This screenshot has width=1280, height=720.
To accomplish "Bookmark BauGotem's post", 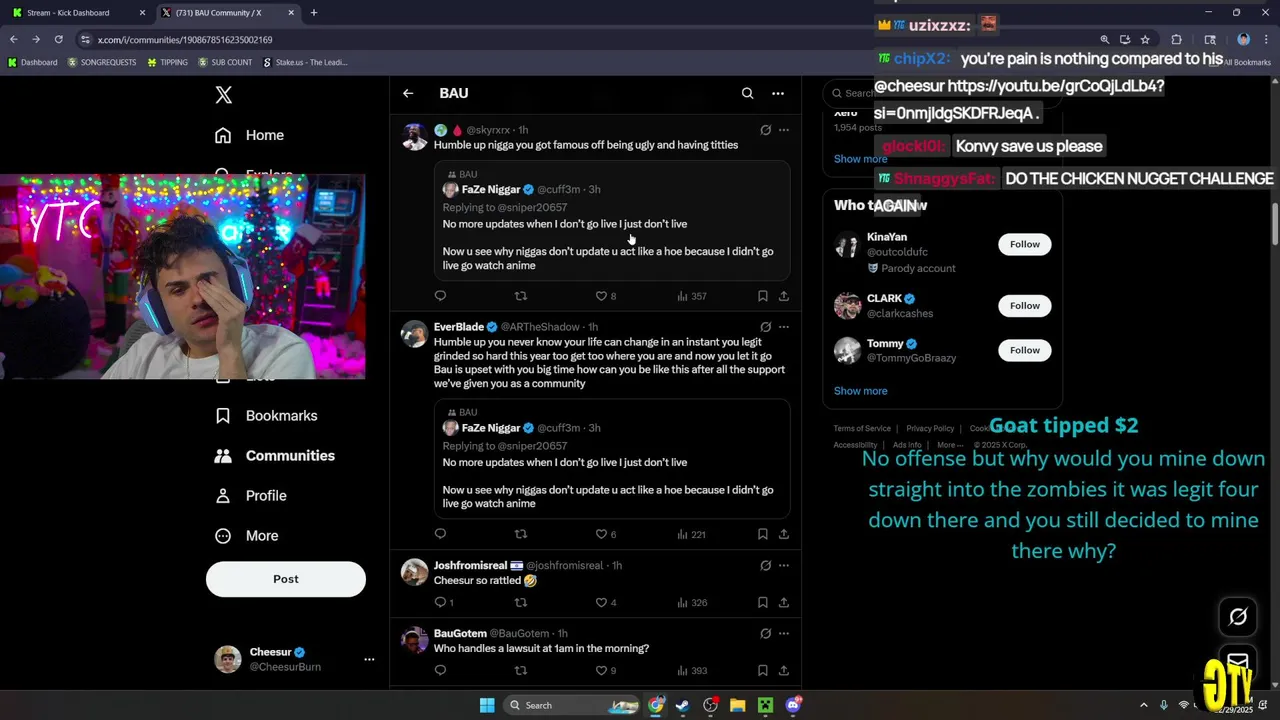I will (x=762, y=670).
